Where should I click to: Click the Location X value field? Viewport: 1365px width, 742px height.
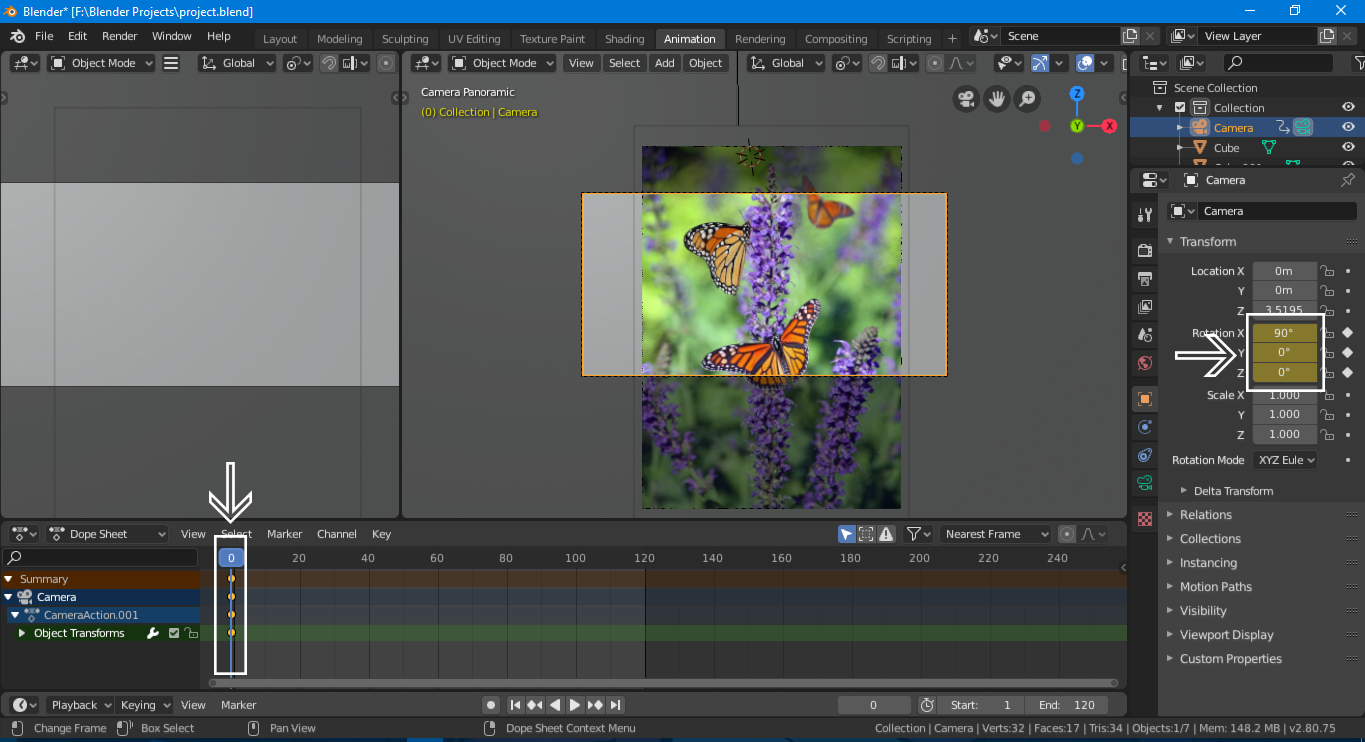pyautogui.click(x=1284, y=271)
